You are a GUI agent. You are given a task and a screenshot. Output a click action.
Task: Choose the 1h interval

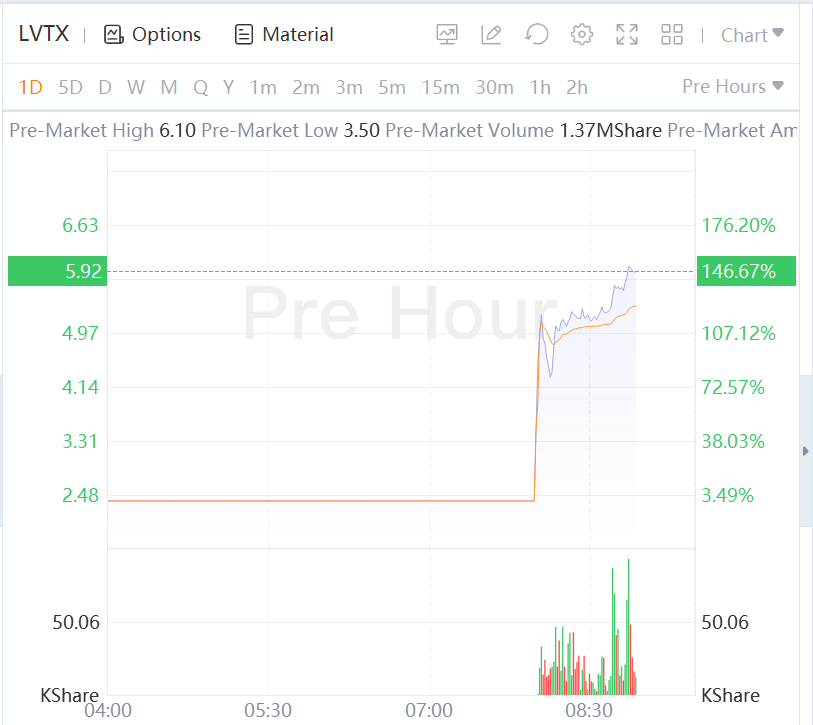pos(540,87)
